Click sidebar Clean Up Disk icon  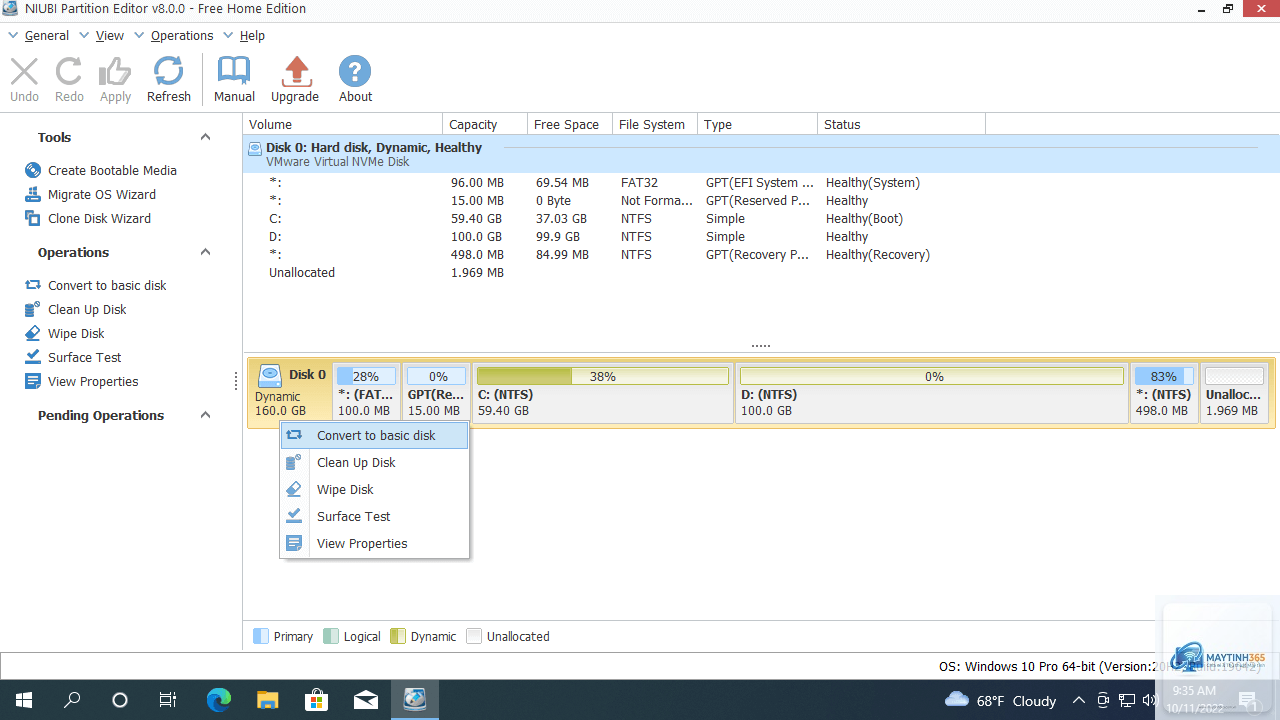(x=33, y=309)
